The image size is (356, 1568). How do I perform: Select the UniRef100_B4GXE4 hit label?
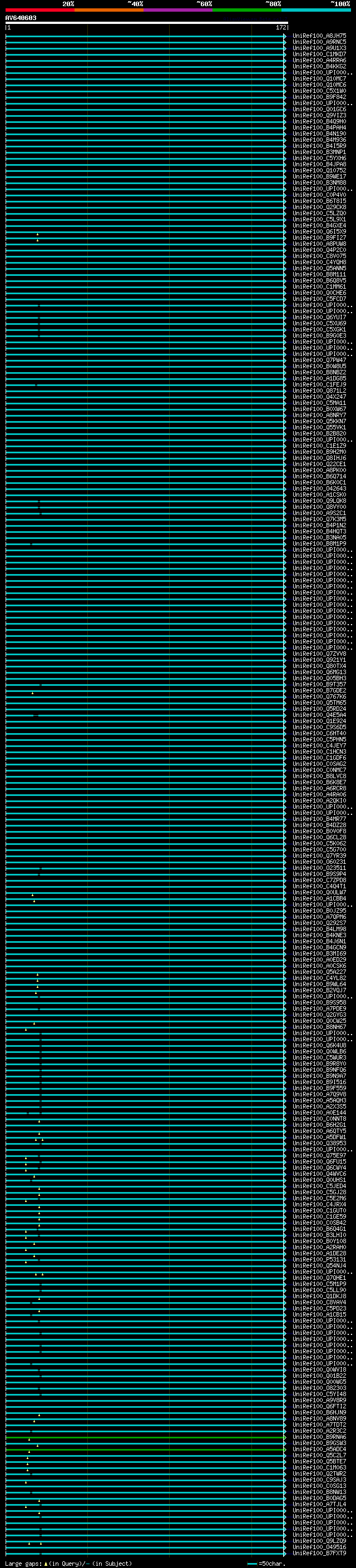(x=319, y=226)
